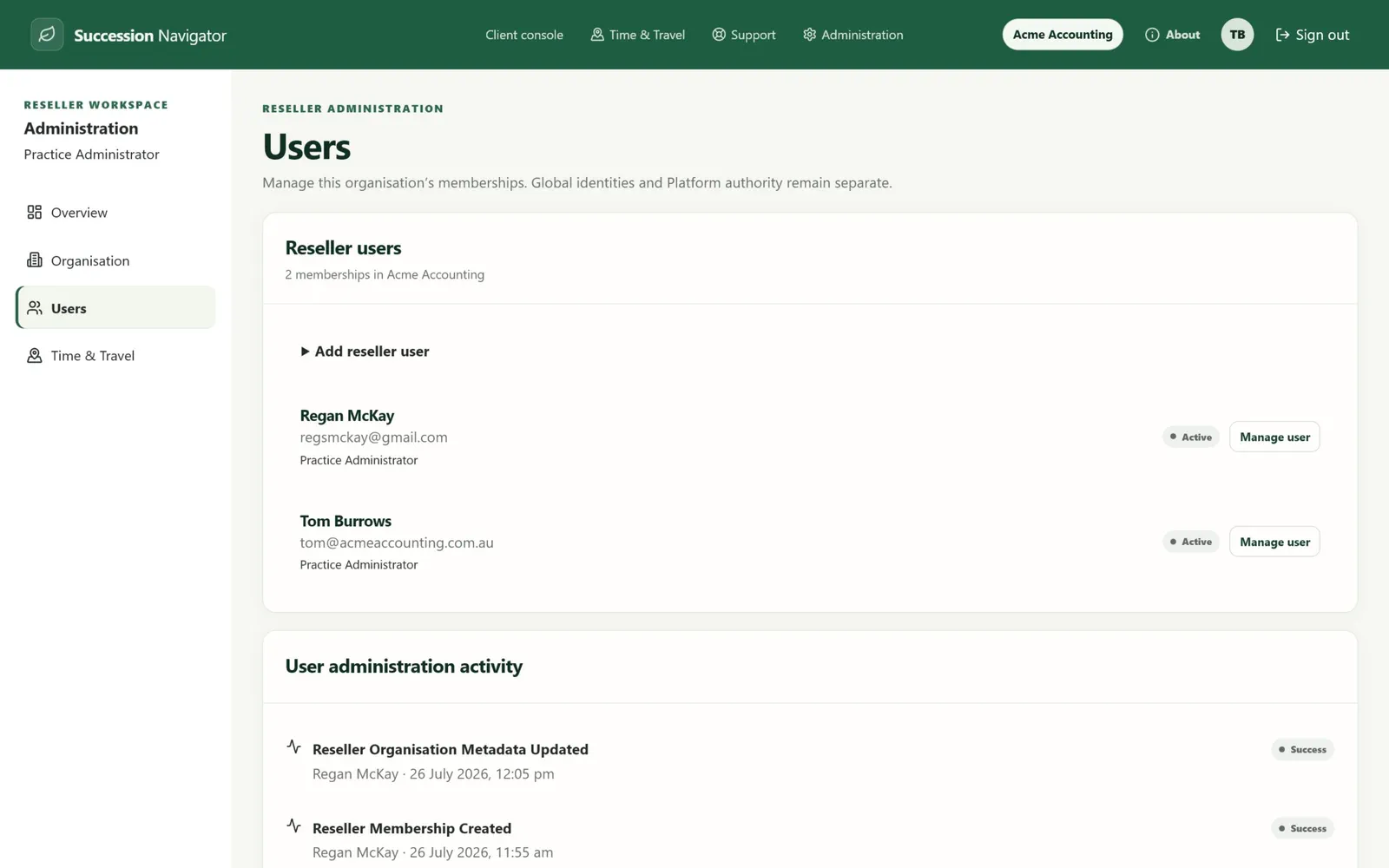Image resolution: width=1389 pixels, height=868 pixels.
Task: Click the 2 memberships in Acme Accounting text
Action: click(385, 274)
